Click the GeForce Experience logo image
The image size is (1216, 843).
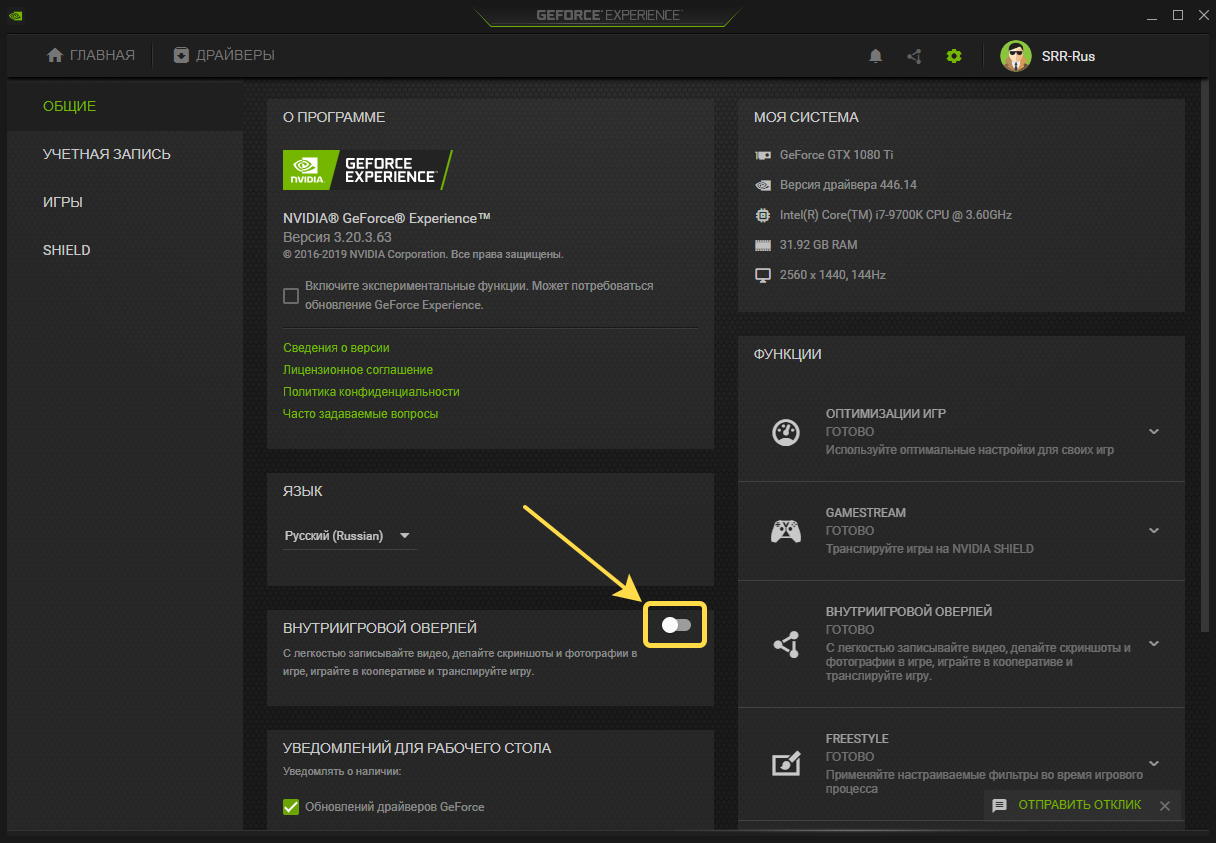(x=367, y=170)
